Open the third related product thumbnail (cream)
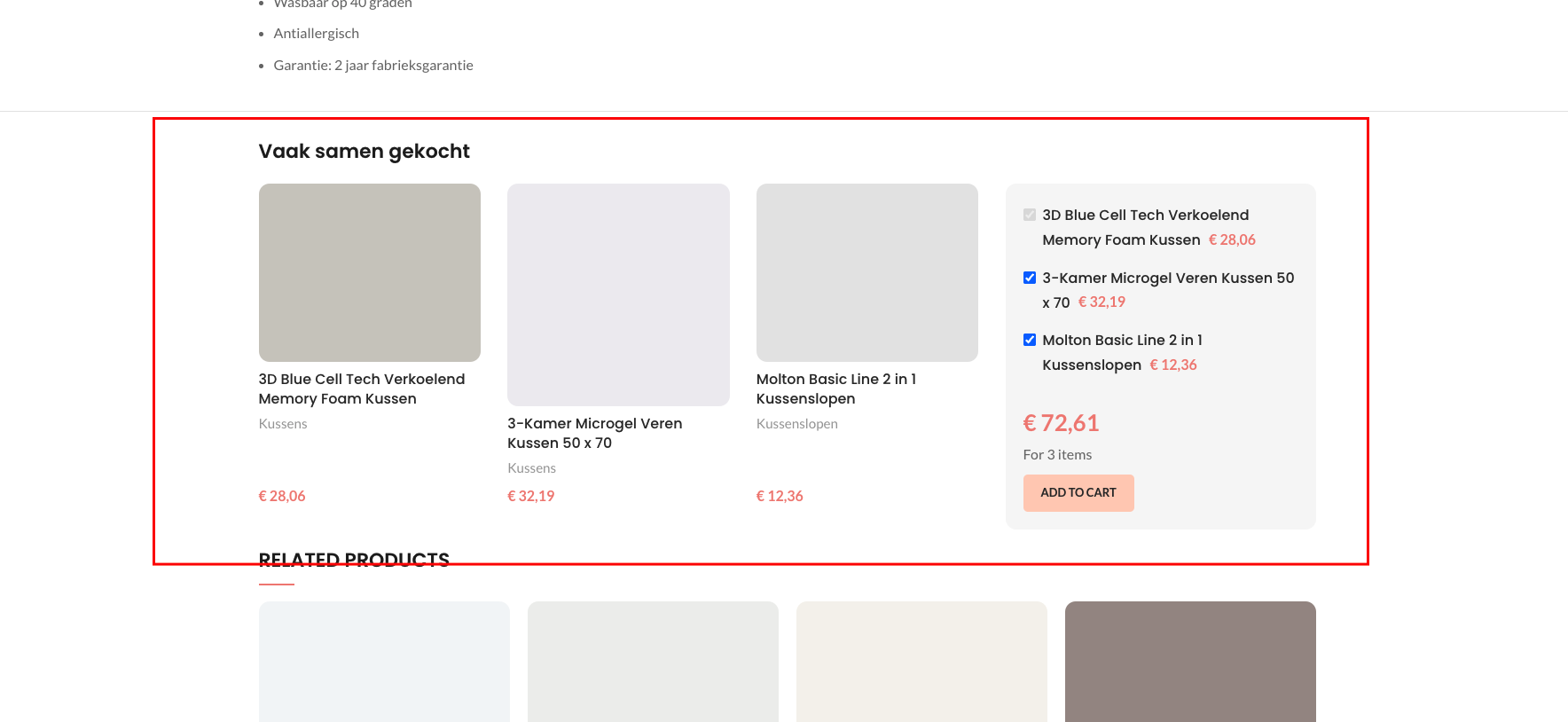Image resolution: width=1568 pixels, height=722 pixels. pyautogui.click(x=921, y=662)
